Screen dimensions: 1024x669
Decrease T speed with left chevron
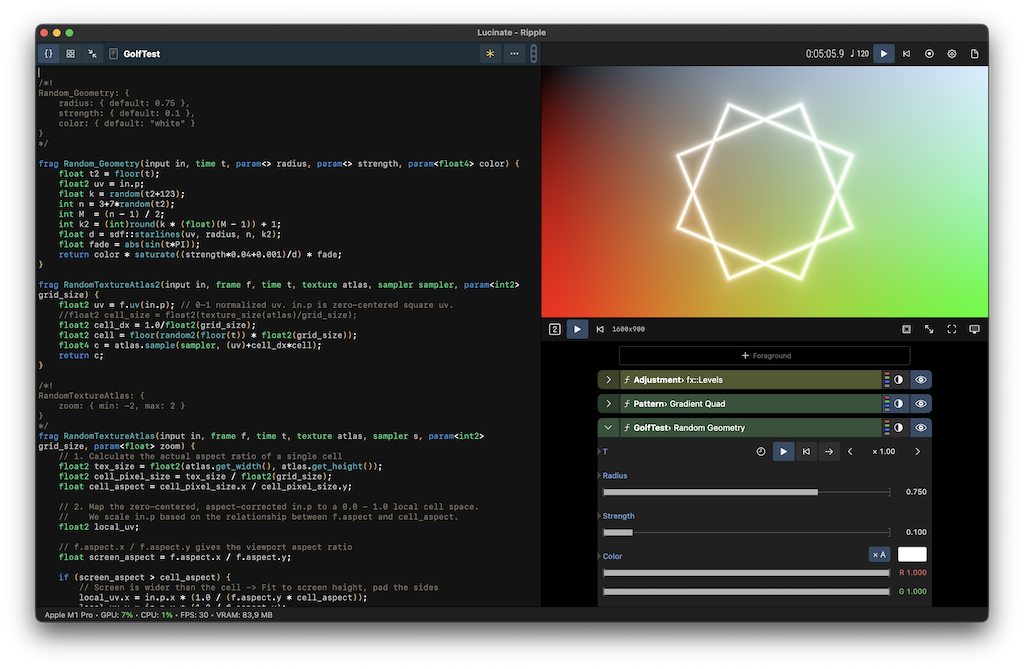point(850,451)
